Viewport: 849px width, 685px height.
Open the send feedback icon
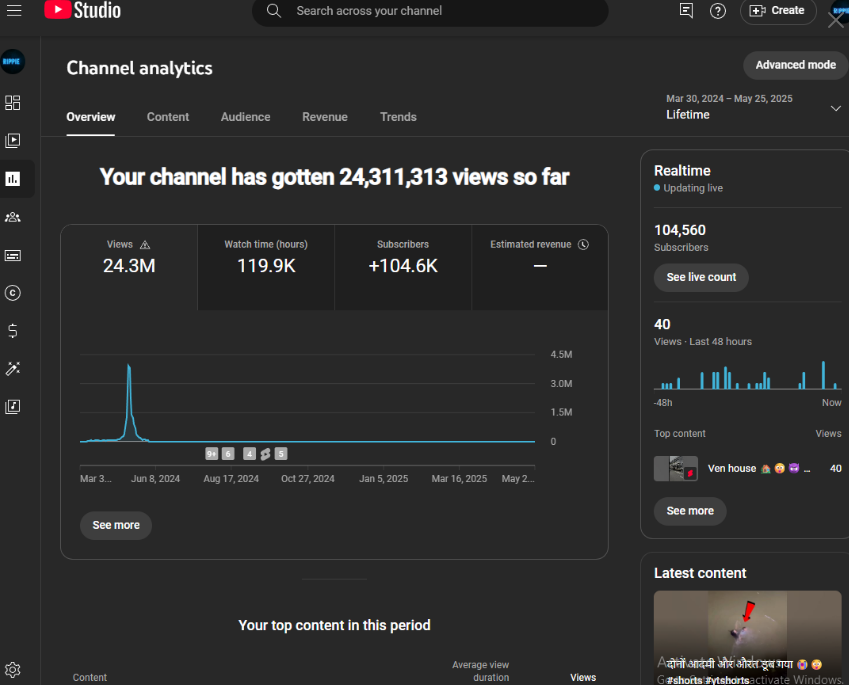coord(686,10)
